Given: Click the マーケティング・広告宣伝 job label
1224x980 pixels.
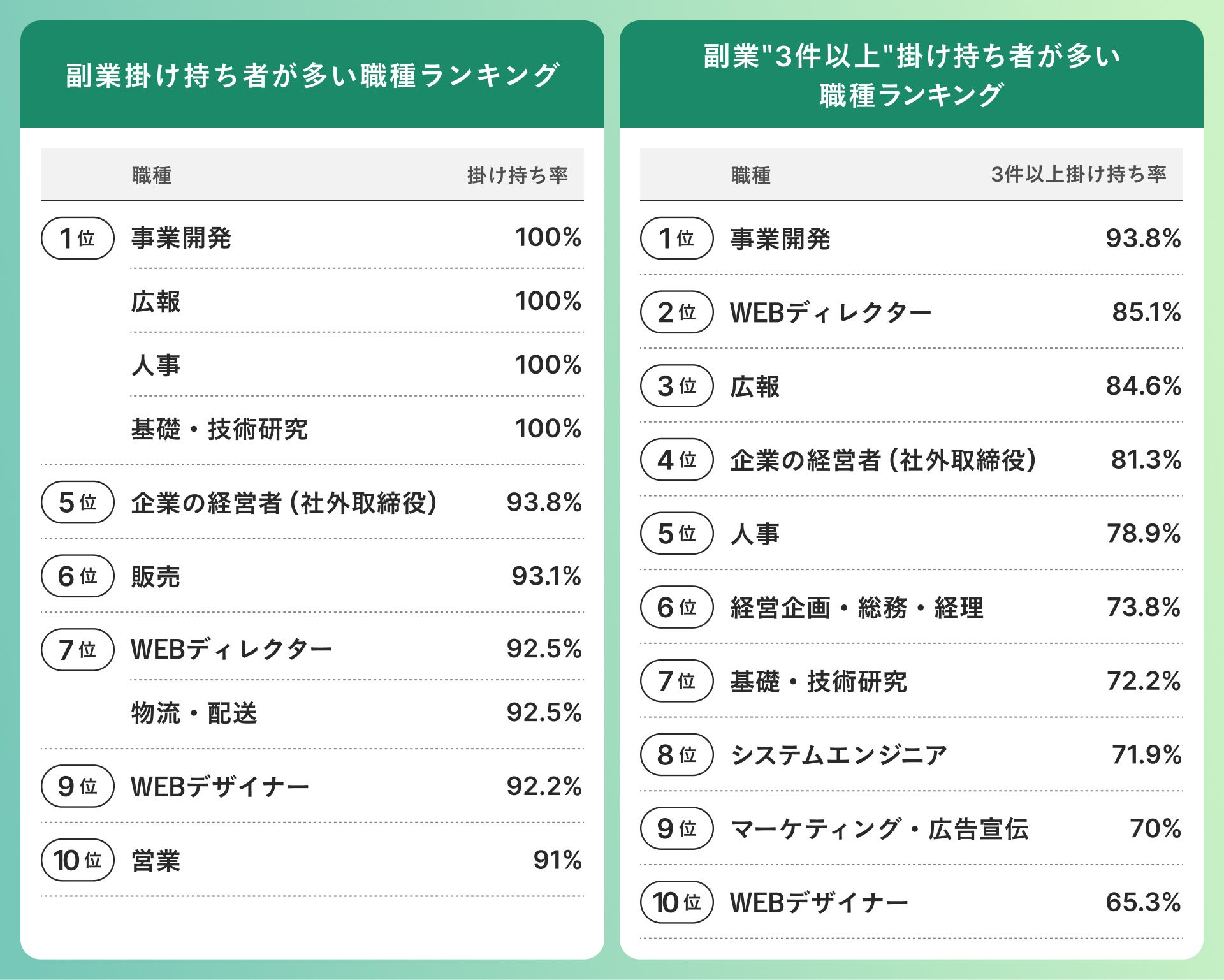Looking at the screenshot, I should pos(879,829).
